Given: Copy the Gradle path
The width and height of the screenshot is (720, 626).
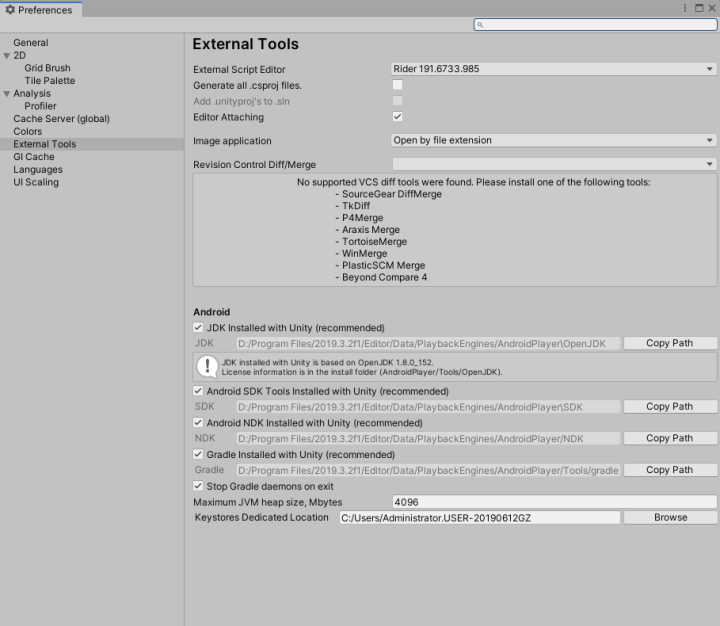Looking at the screenshot, I should pyautogui.click(x=669, y=470).
